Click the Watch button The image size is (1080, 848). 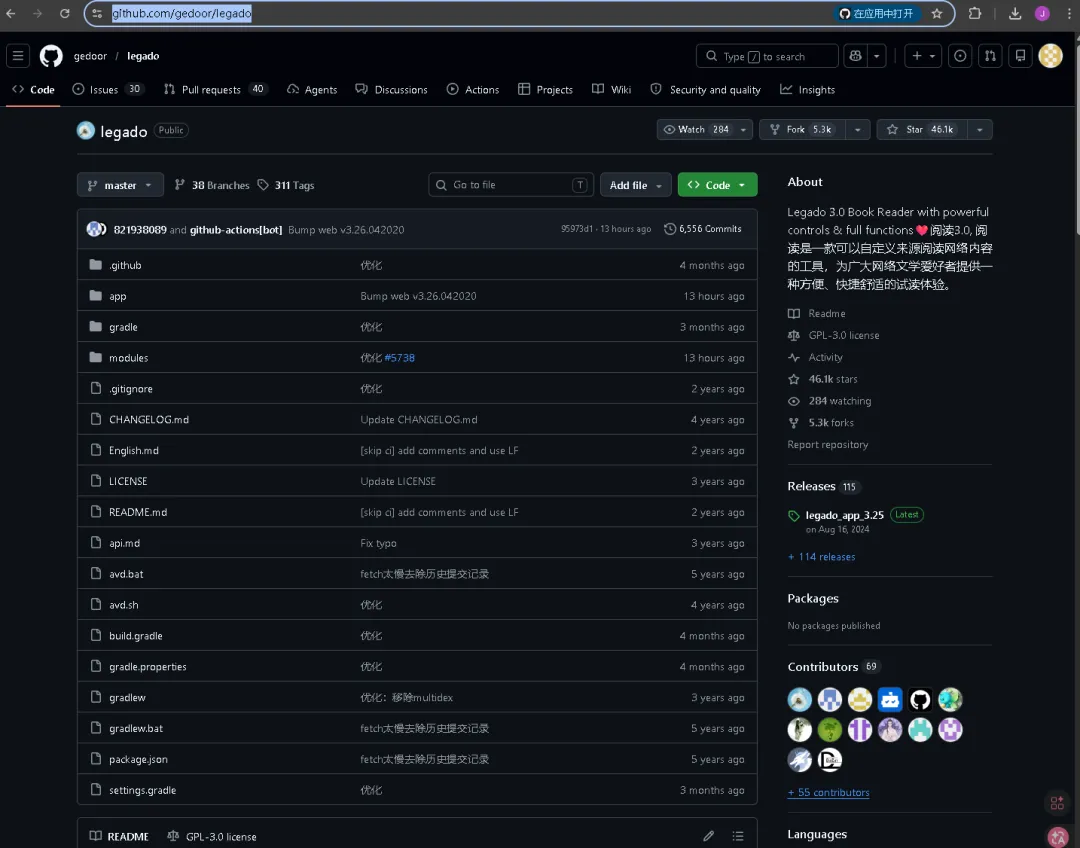696,130
